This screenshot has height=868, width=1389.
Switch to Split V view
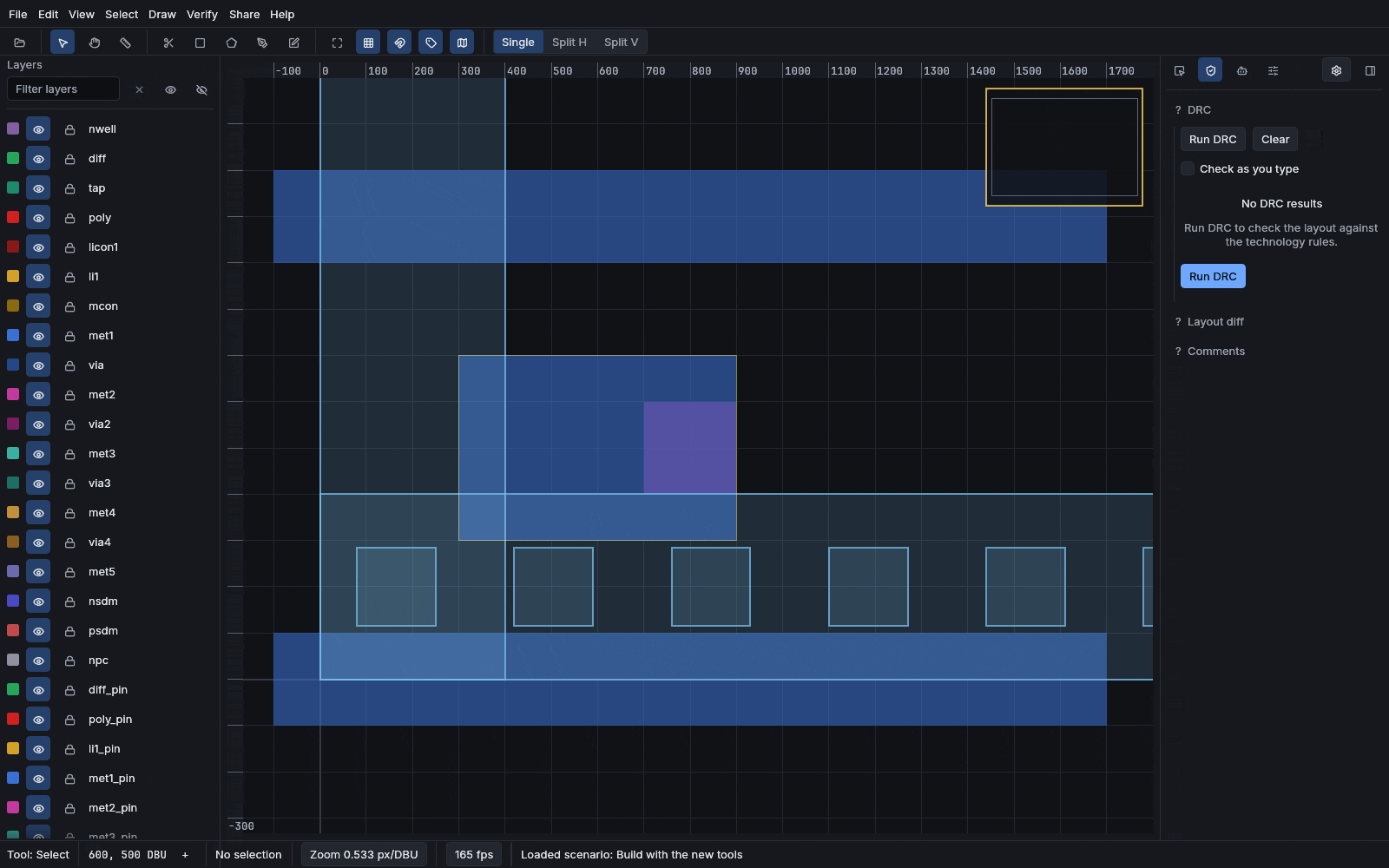coord(621,43)
